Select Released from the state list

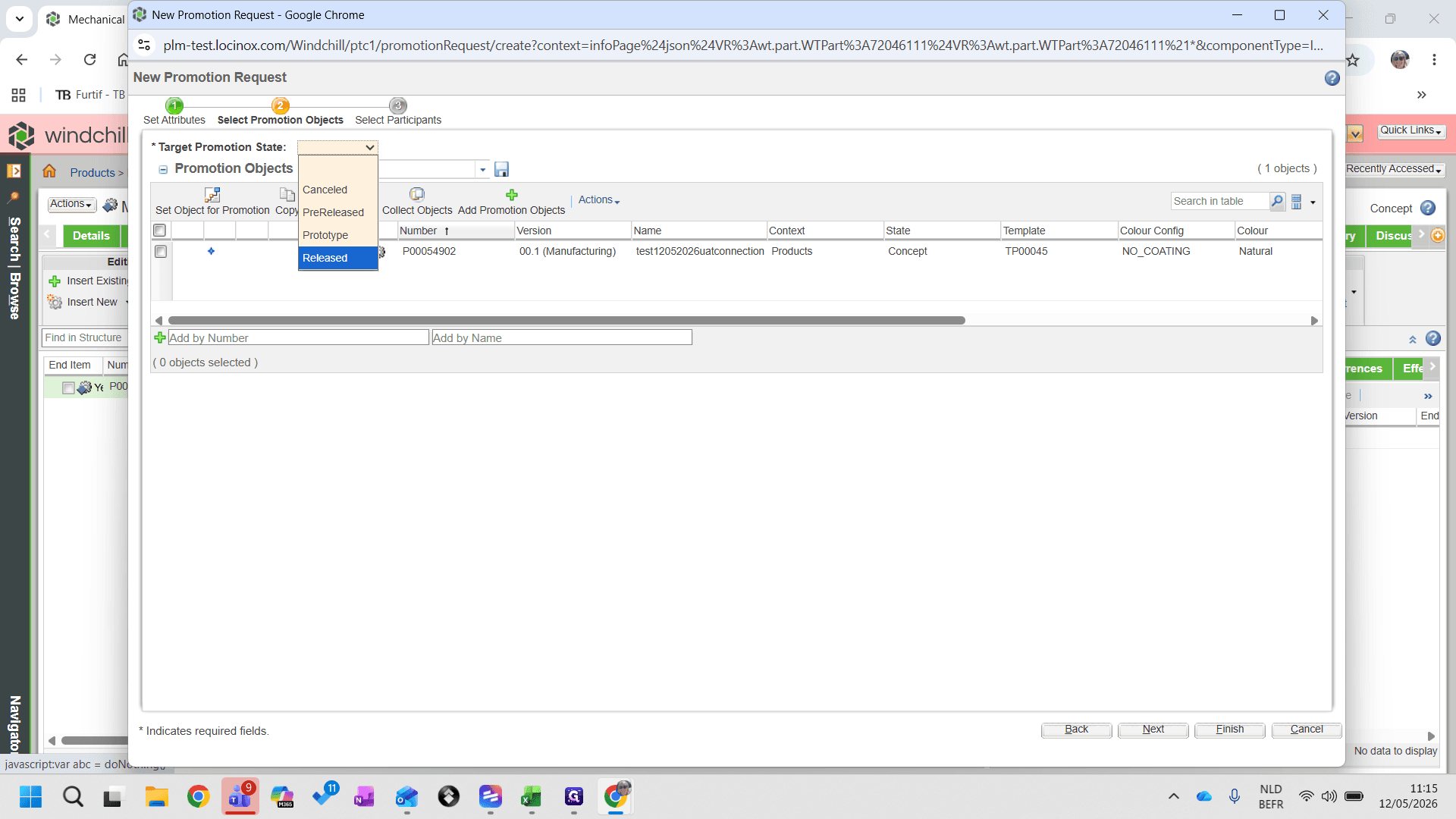click(x=337, y=258)
